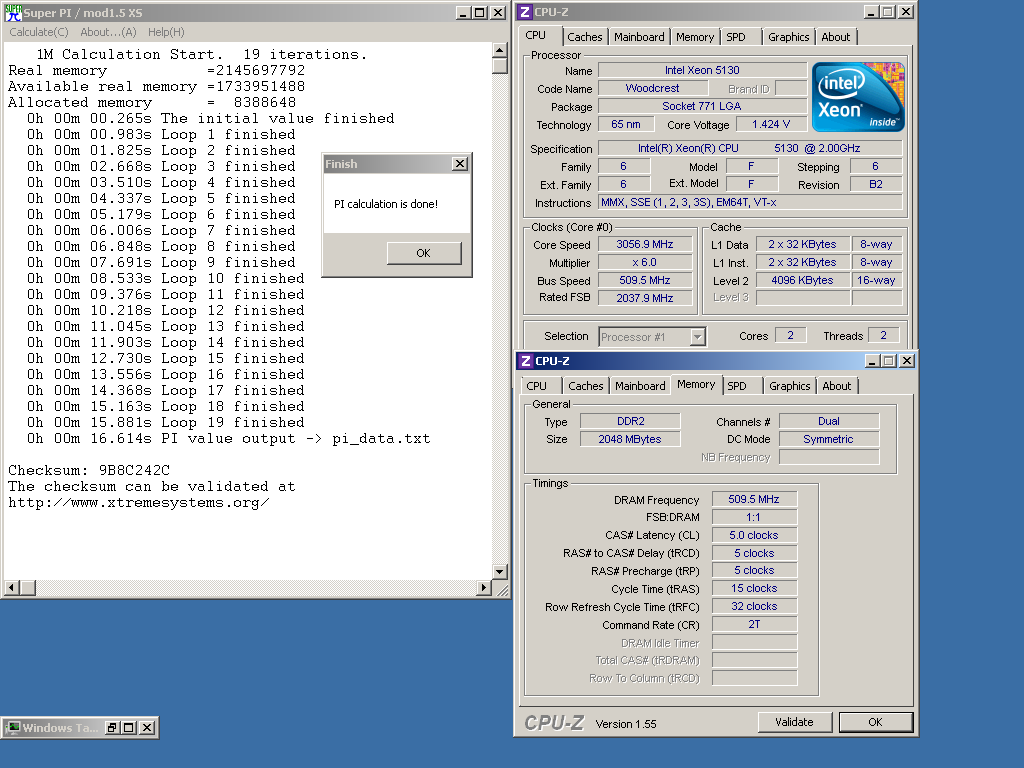Click the Super PI horizontal scrollbar right arrow
The image size is (1024, 768).
pos(484,588)
